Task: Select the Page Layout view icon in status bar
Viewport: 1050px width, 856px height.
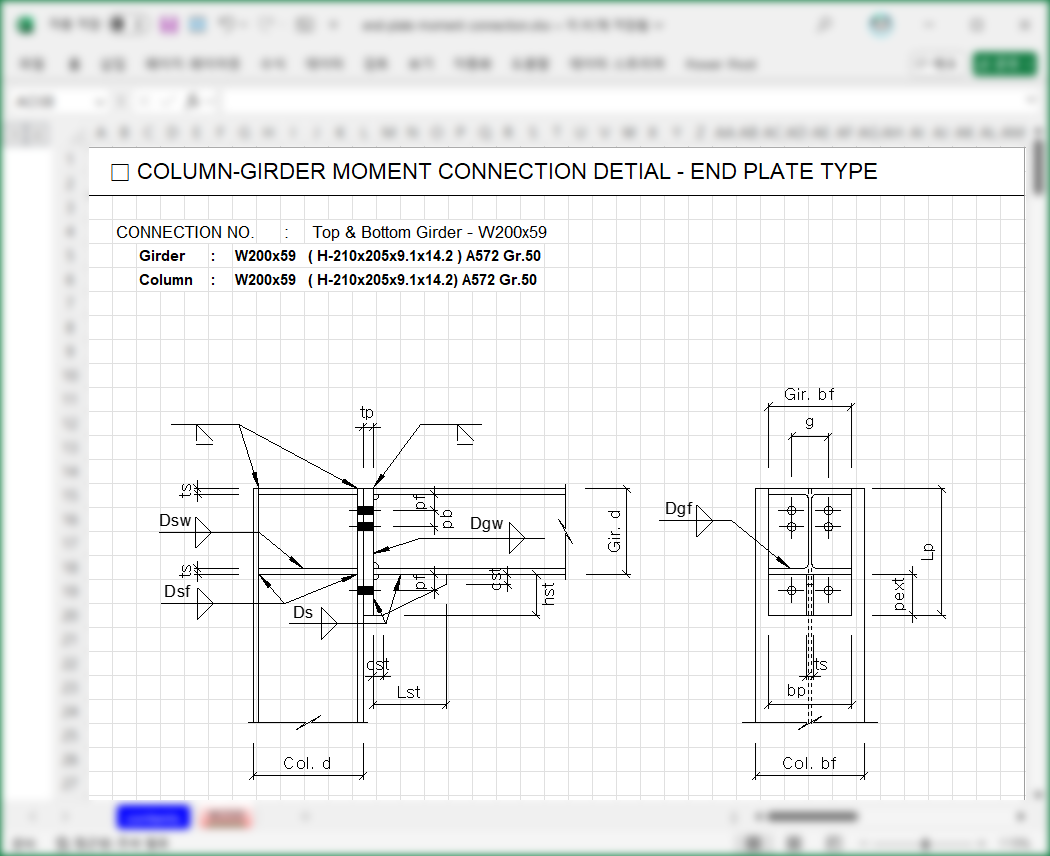Action: (793, 841)
